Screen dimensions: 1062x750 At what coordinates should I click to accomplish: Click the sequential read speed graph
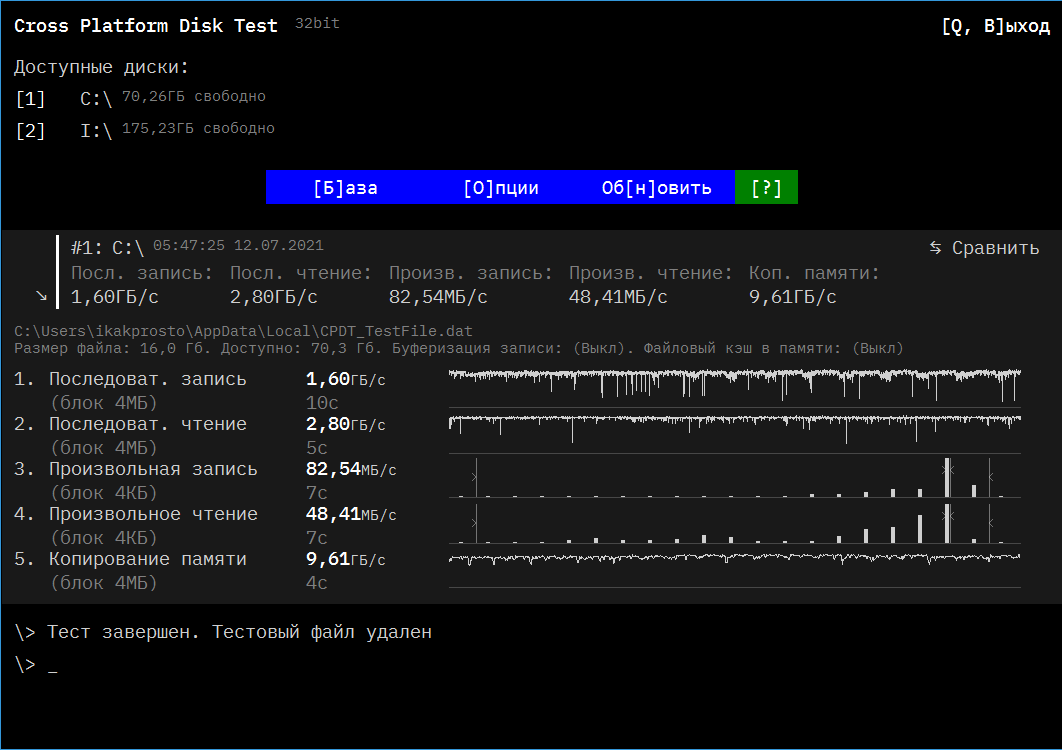click(x=735, y=433)
